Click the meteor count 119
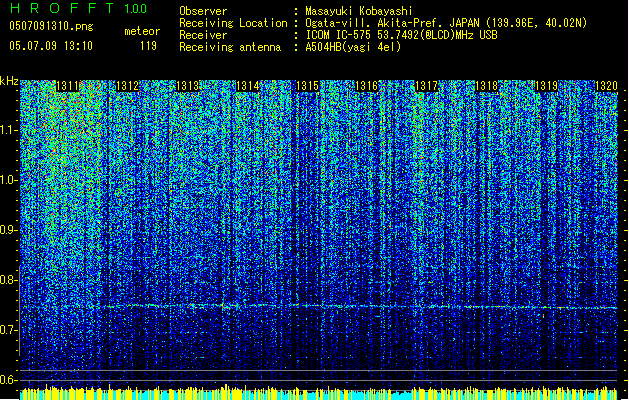 (148, 46)
